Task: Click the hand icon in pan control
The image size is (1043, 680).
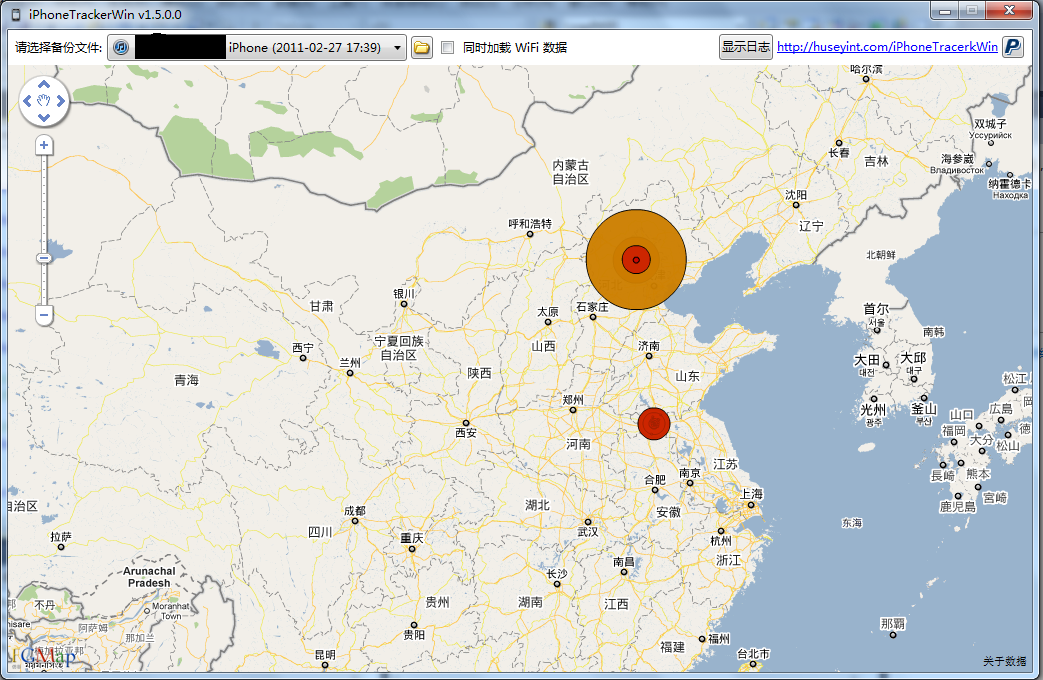Action: pyautogui.click(x=44, y=101)
